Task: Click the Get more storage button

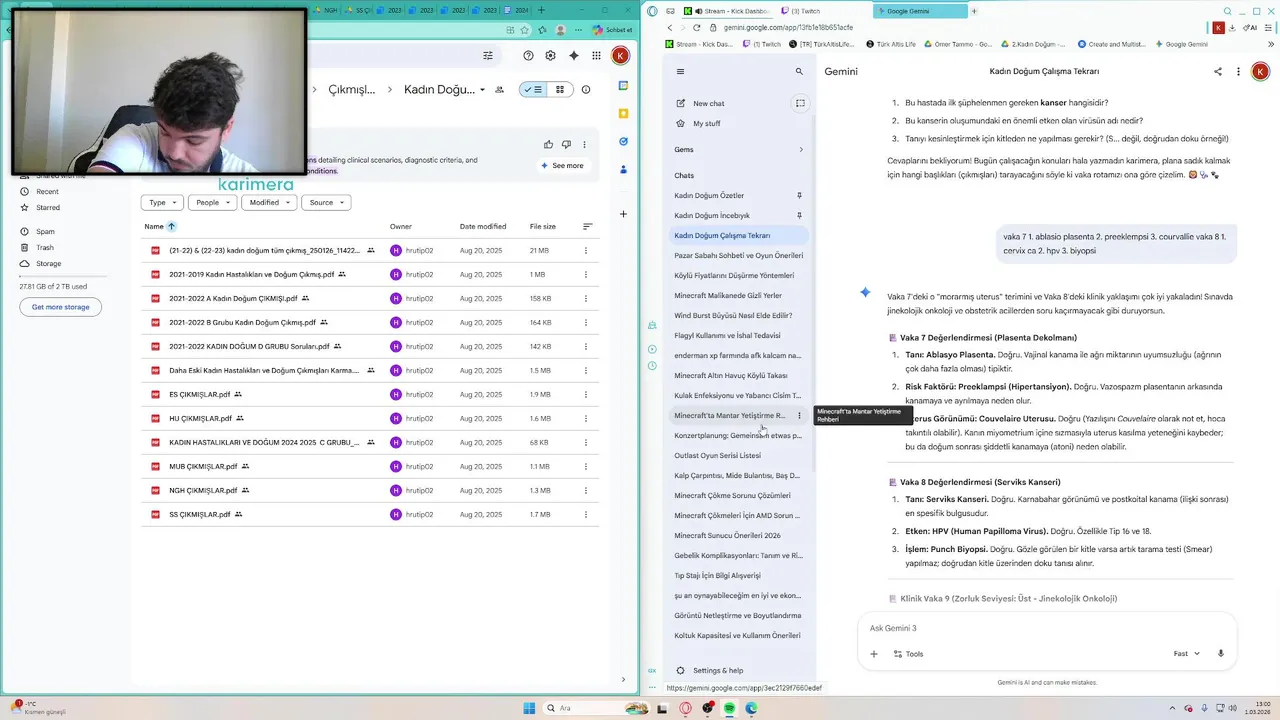Action: pyautogui.click(x=60, y=307)
